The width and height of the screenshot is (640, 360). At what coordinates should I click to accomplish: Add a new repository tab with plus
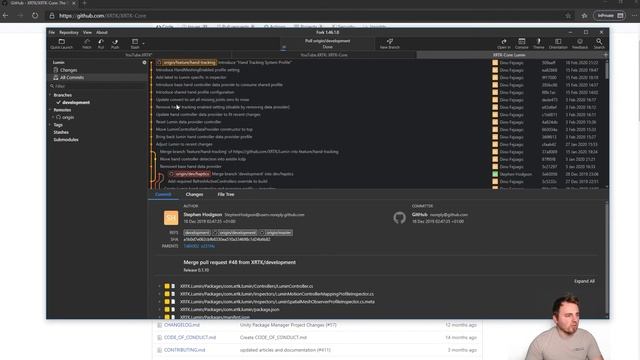click(x=606, y=55)
